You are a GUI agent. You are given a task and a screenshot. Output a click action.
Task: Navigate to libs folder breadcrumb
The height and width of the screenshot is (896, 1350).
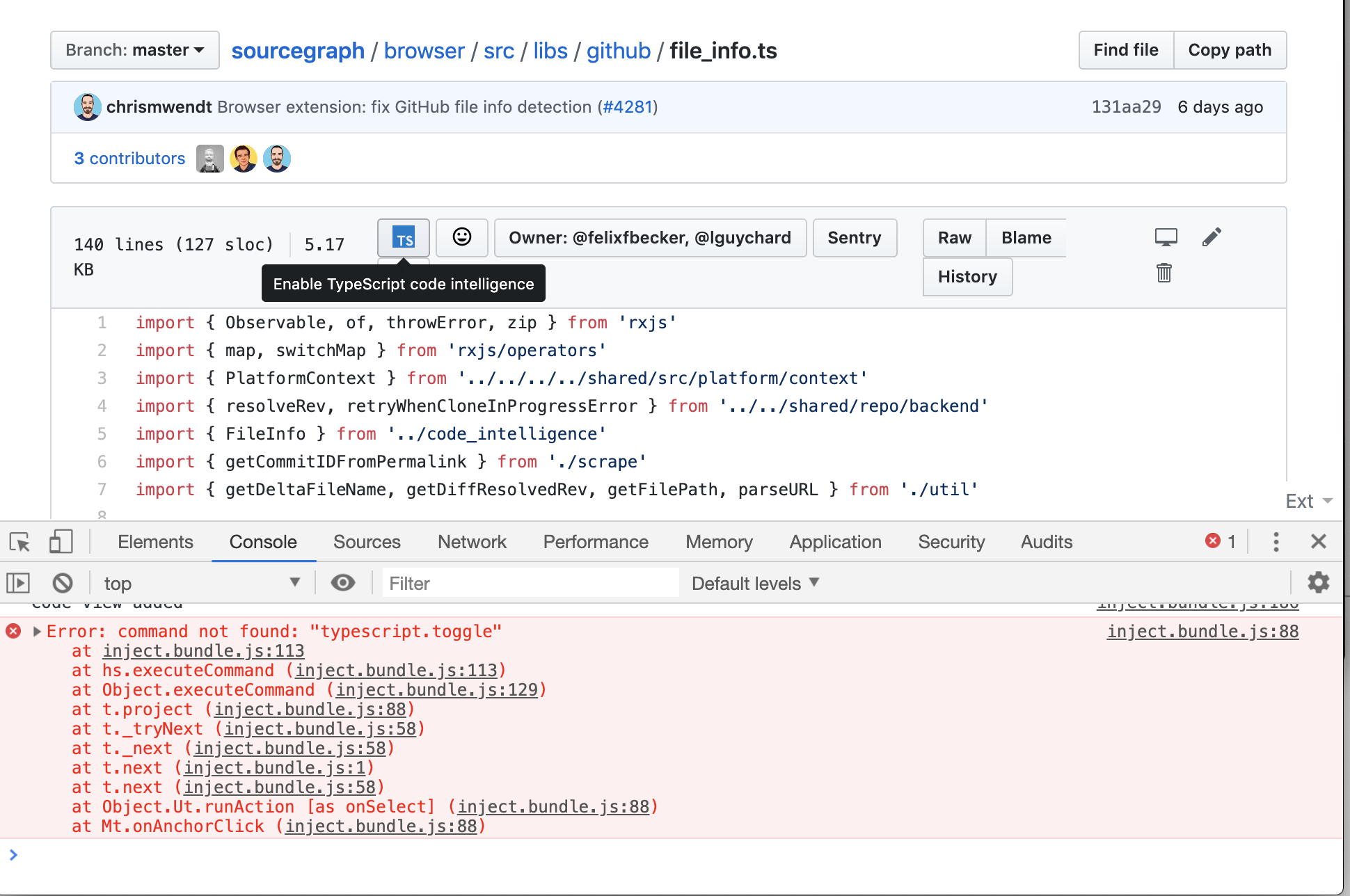(x=550, y=51)
